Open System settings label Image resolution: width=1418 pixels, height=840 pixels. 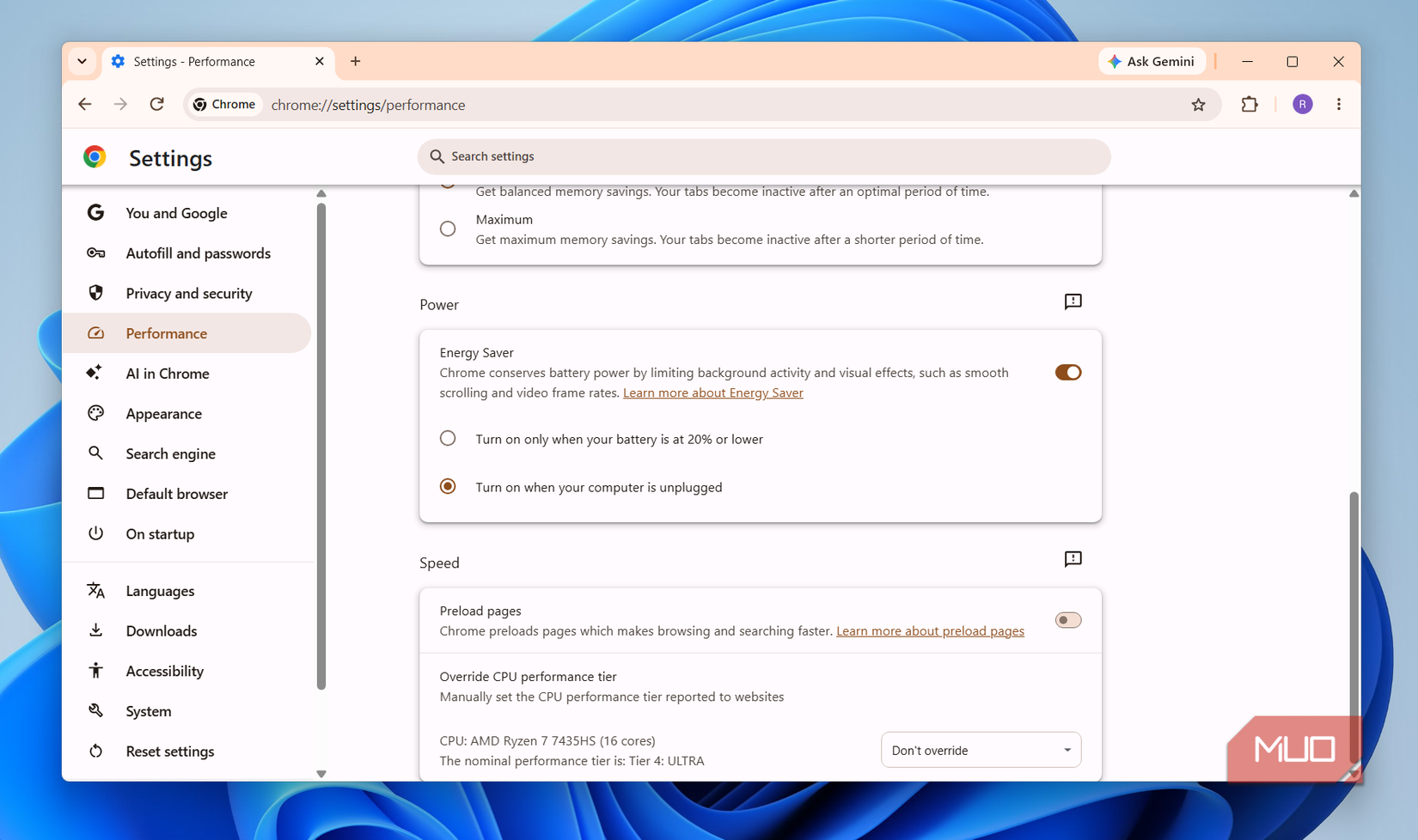[x=148, y=711]
